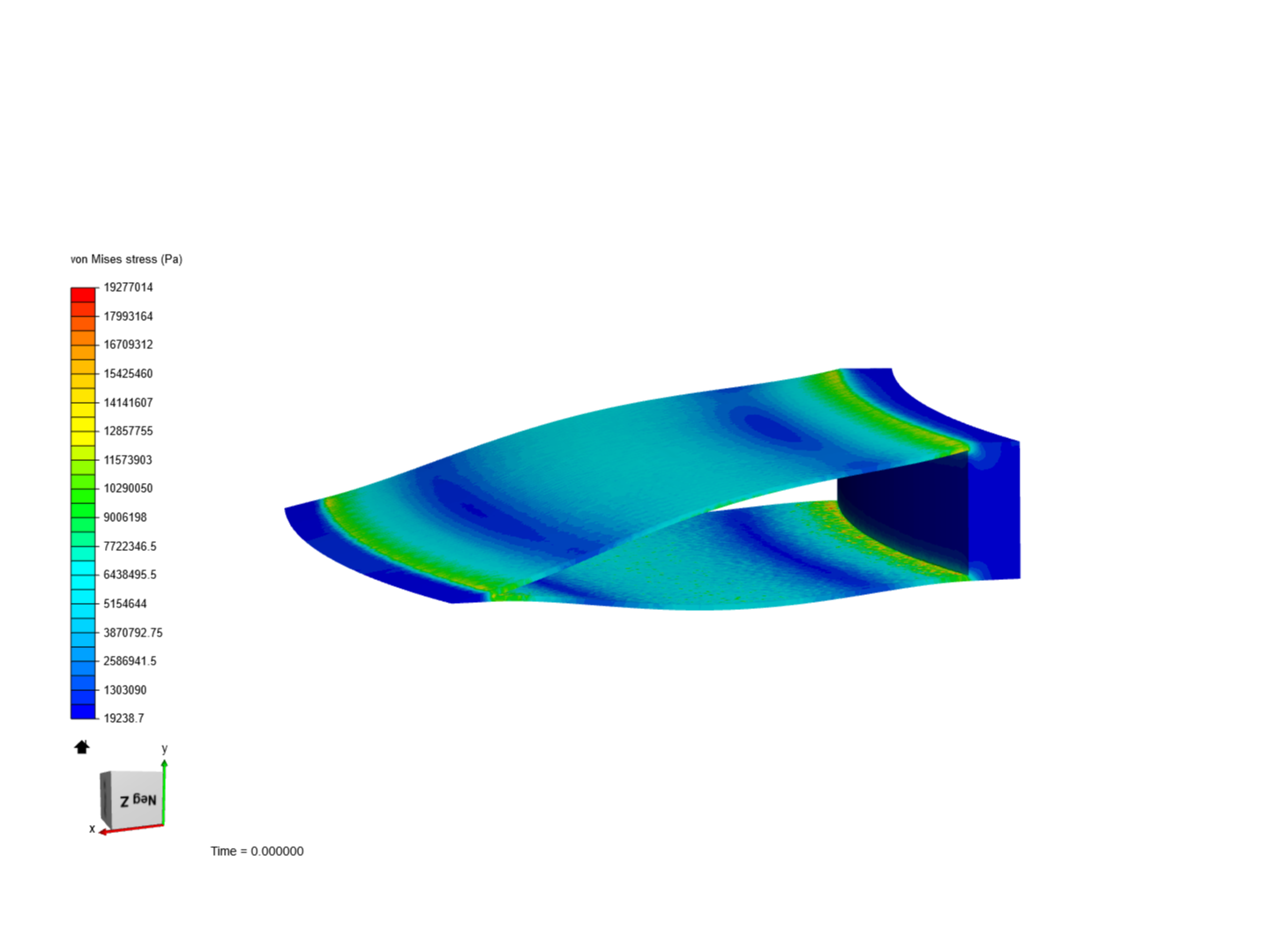The width and height of the screenshot is (1270, 952).
Task: Click the legend value 16709312
Action: pyautogui.click(x=128, y=345)
